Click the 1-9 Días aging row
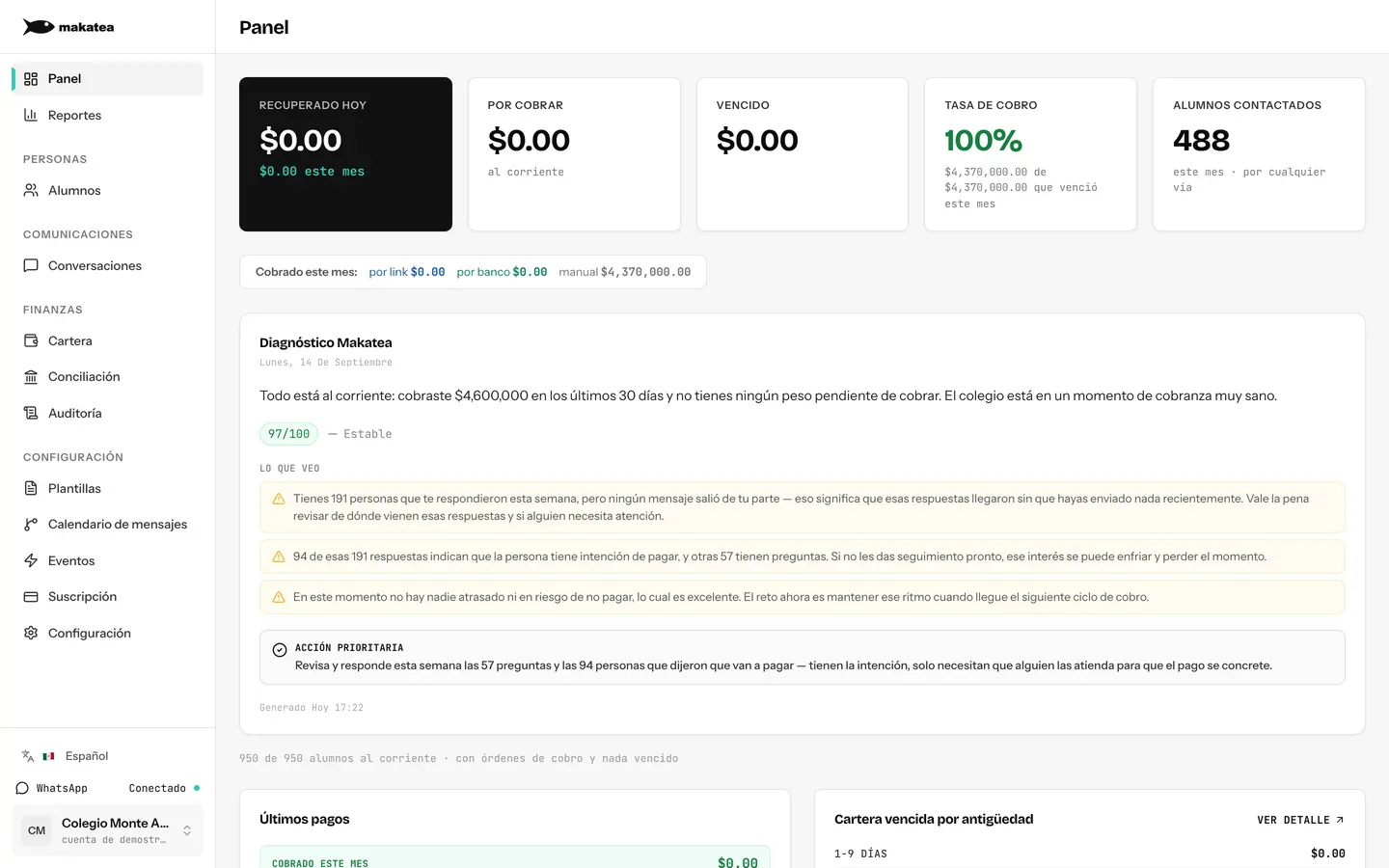The height and width of the screenshot is (868, 1389). 1090,854
